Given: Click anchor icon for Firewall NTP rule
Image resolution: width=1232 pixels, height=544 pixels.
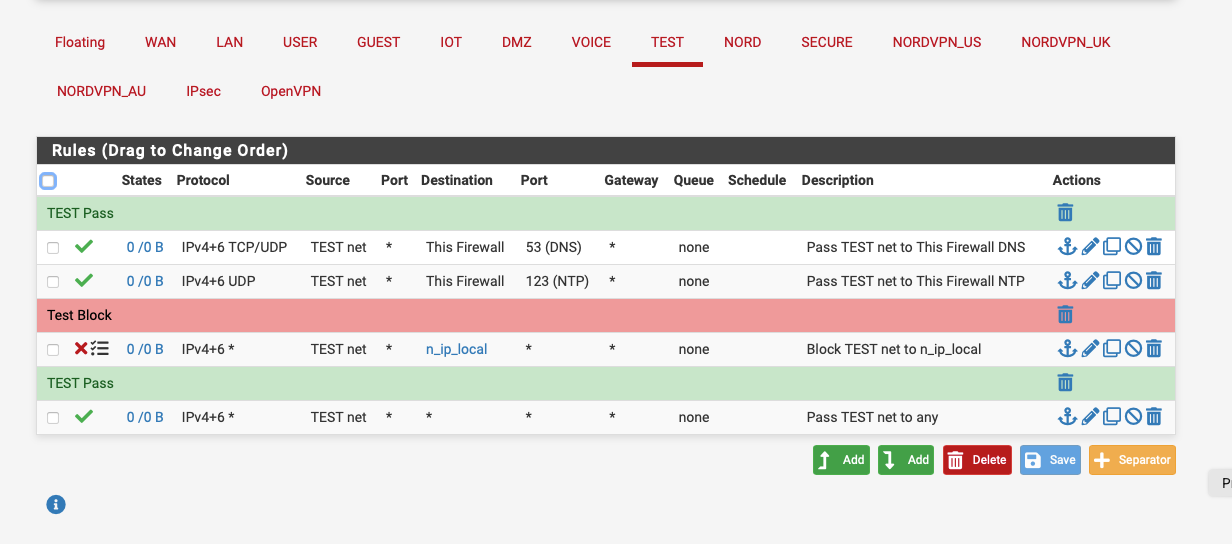Looking at the screenshot, I should [1067, 281].
